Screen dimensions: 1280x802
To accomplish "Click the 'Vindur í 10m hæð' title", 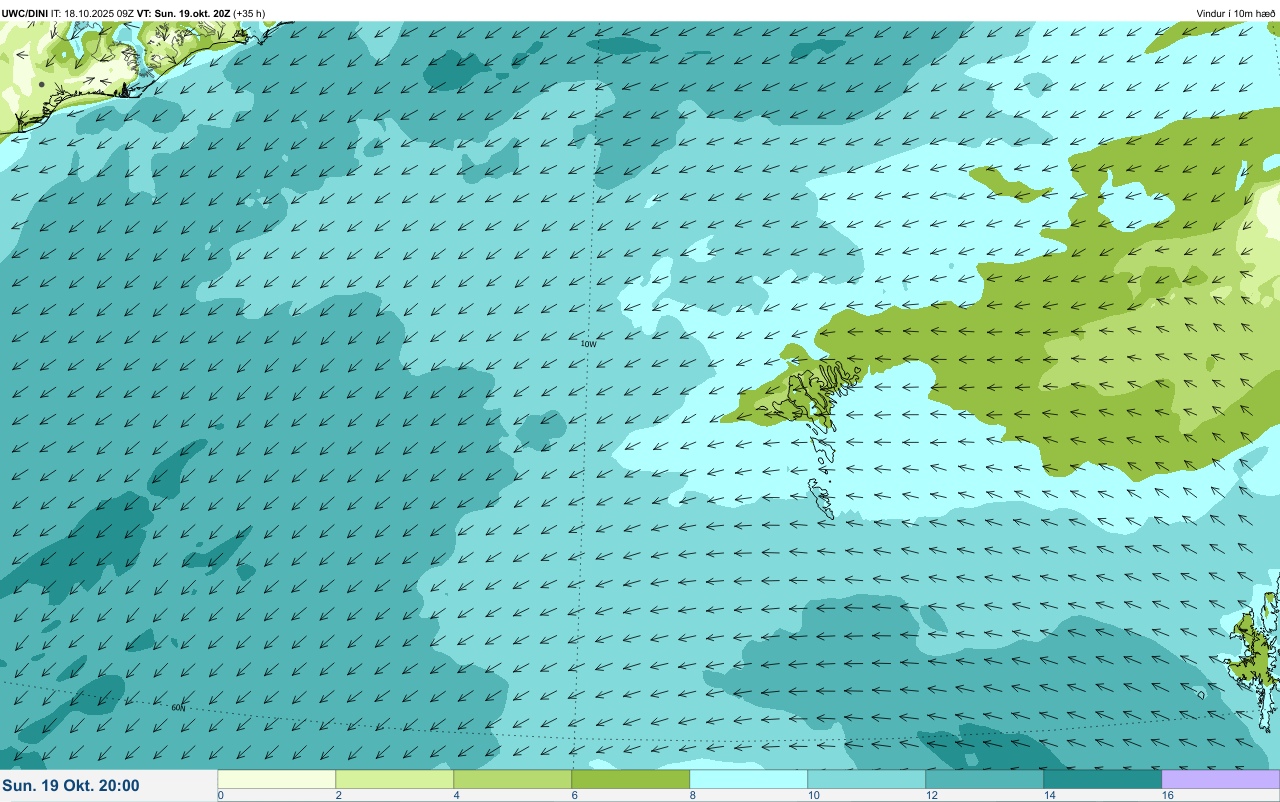I will tap(1236, 13).
